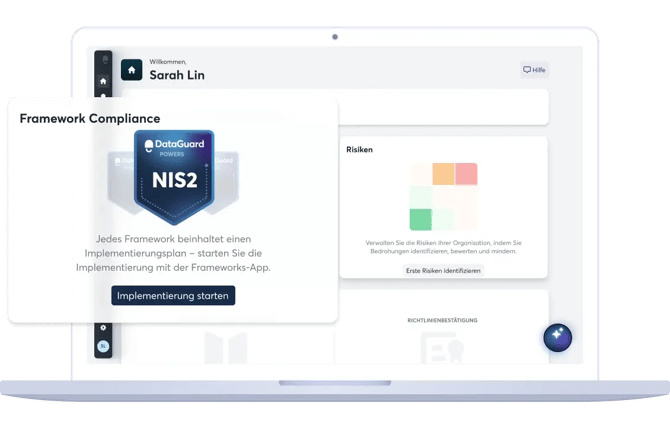Click Implementierung starten button

pos(173,296)
